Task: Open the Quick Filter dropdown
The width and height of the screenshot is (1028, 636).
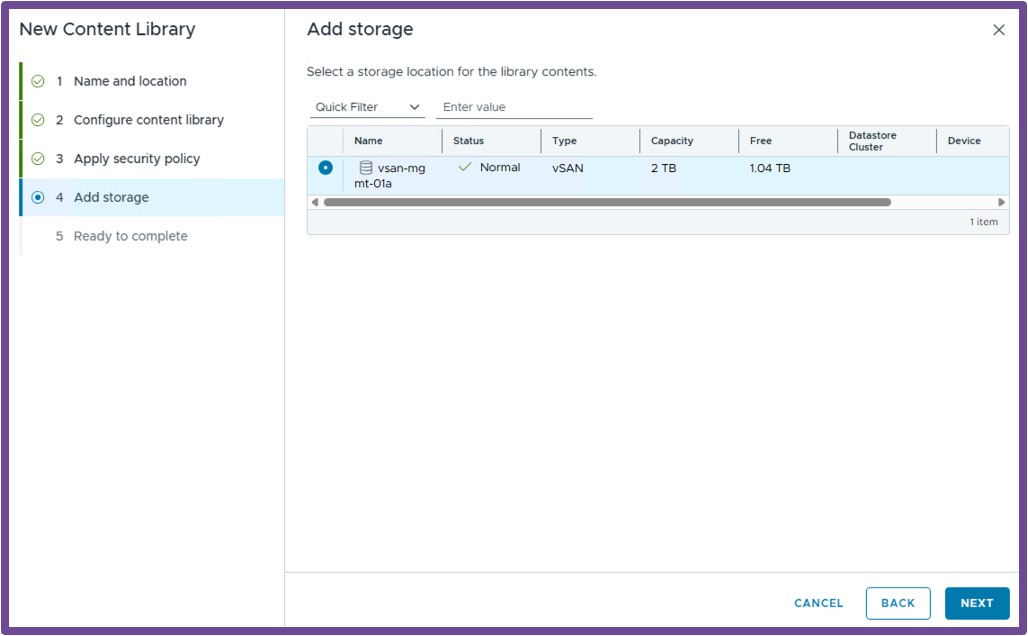Action: pos(367,107)
